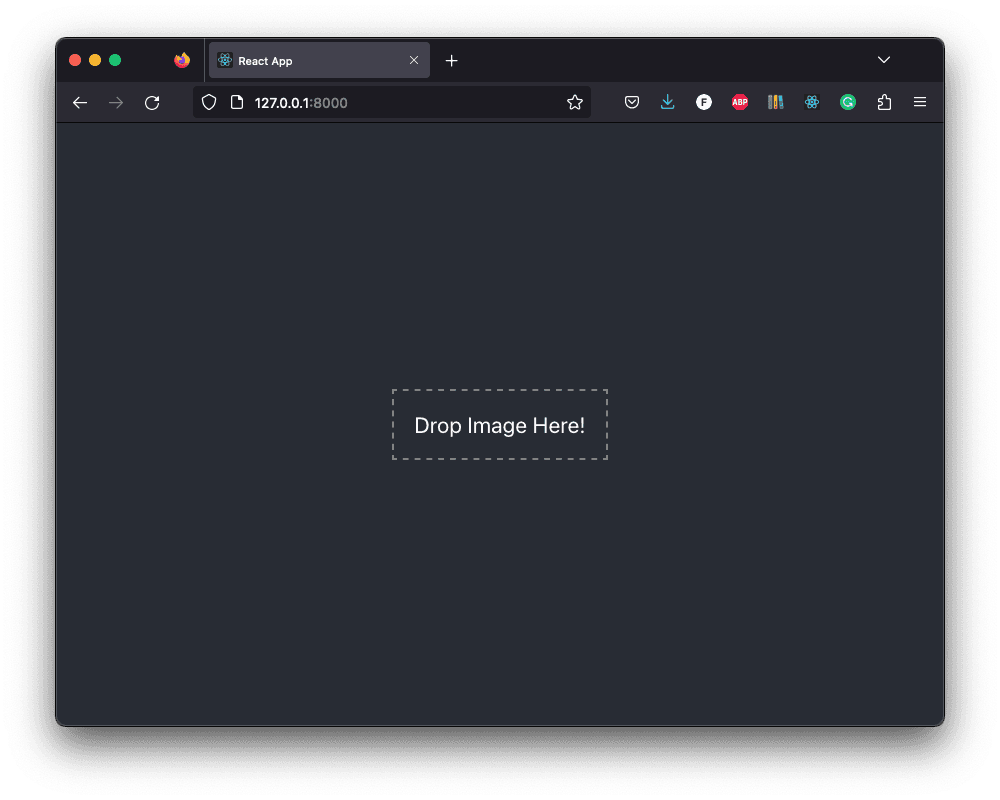Show site information page icon
This screenshot has height=800, width=1000.
point(237,103)
